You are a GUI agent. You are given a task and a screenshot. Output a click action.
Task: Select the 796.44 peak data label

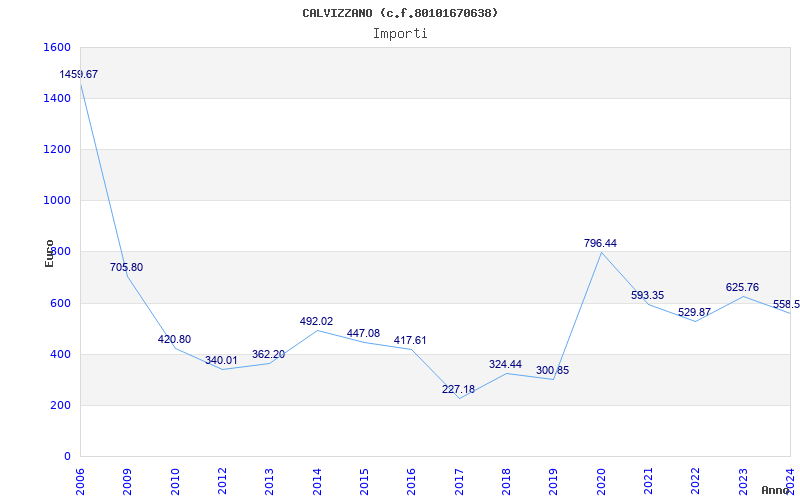600,244
